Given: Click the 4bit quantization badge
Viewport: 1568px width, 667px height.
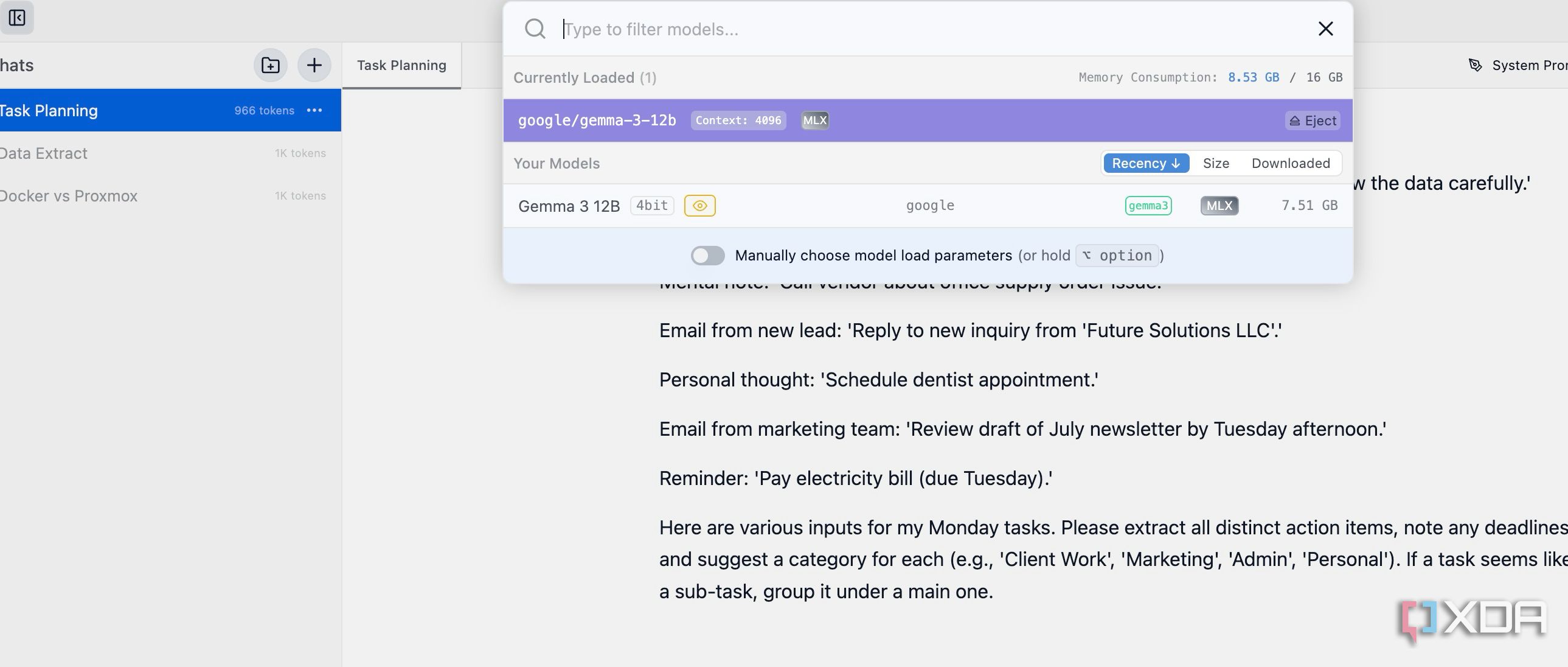Looking at the screenshot, I should coord(652,206).
